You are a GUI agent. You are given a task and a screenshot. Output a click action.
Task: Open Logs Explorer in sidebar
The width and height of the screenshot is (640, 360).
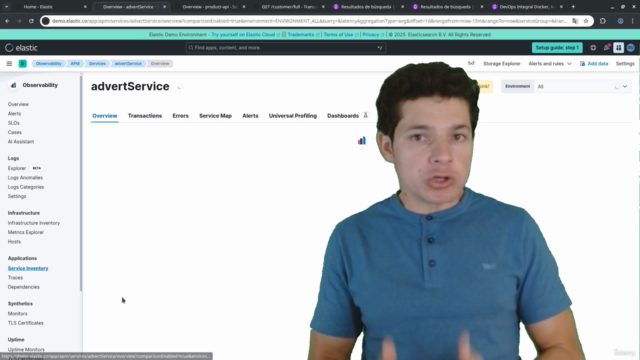[17, 169]
